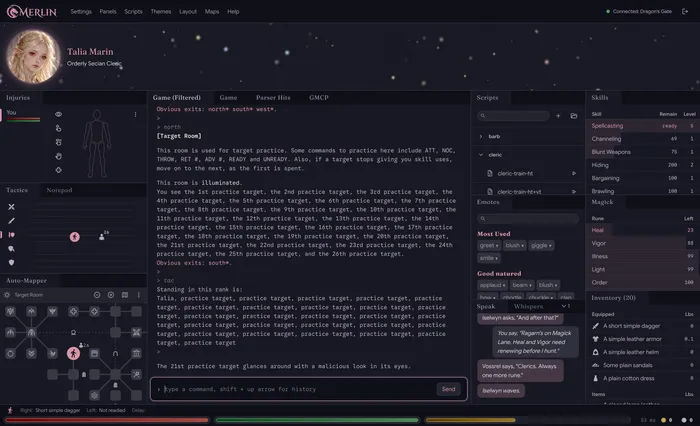This screenshot has width=700, height=426.
Task: Open the Themes menu
Action: [x=161, y=12]
